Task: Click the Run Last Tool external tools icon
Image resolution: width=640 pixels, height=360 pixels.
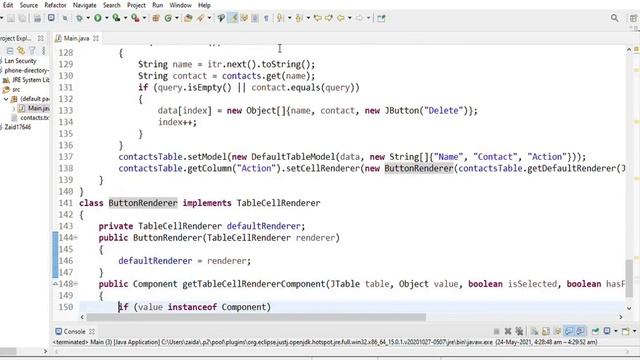Action: [x=135, y=18]
